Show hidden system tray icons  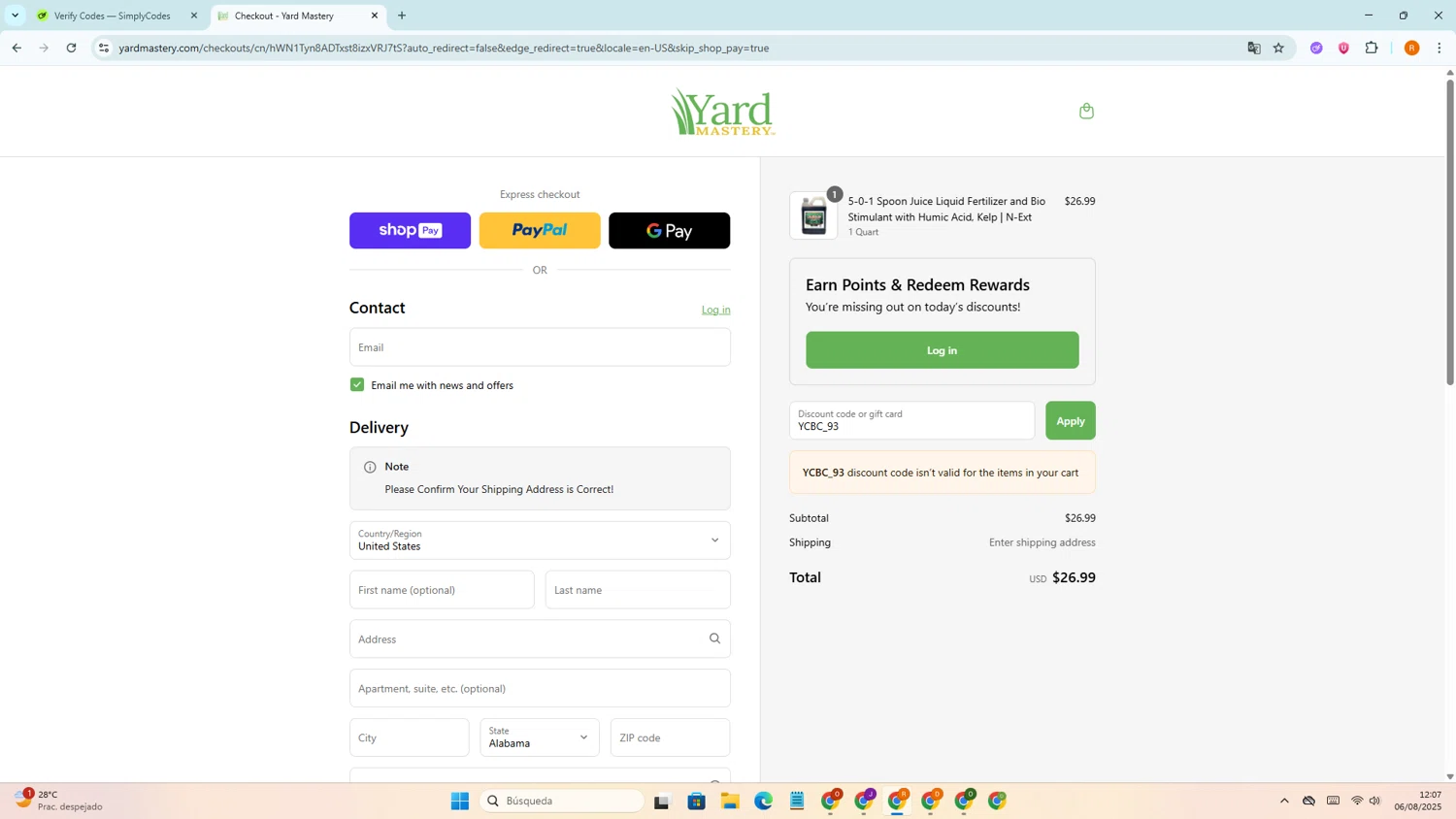[x=1284, y=801]
